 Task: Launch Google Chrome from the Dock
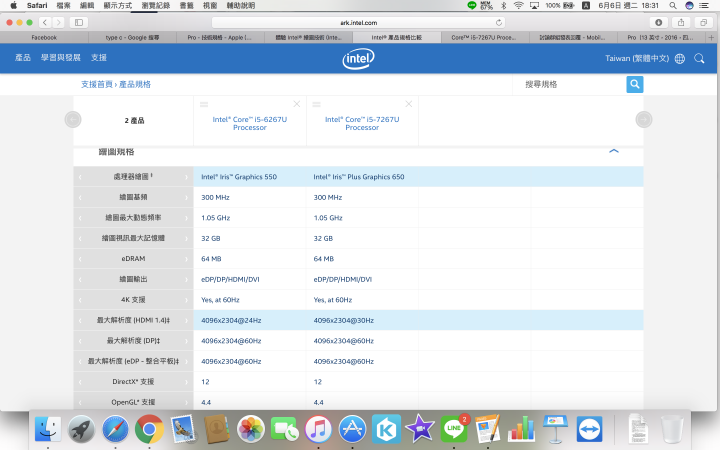pyautogui.click(x=149, y=429)
